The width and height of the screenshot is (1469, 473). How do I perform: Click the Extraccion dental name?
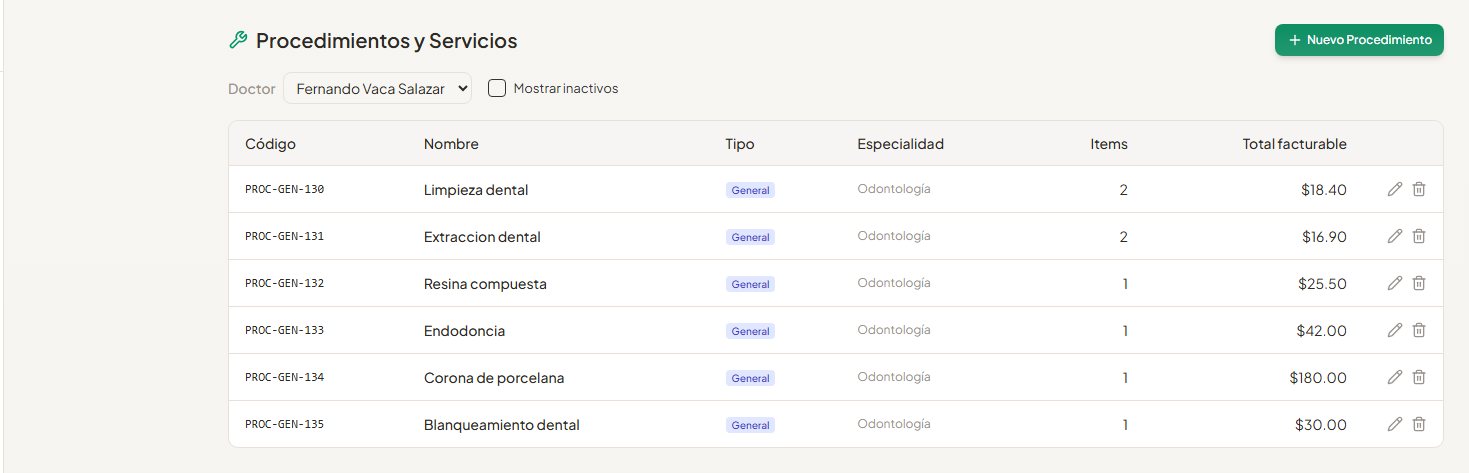[482, 237]
